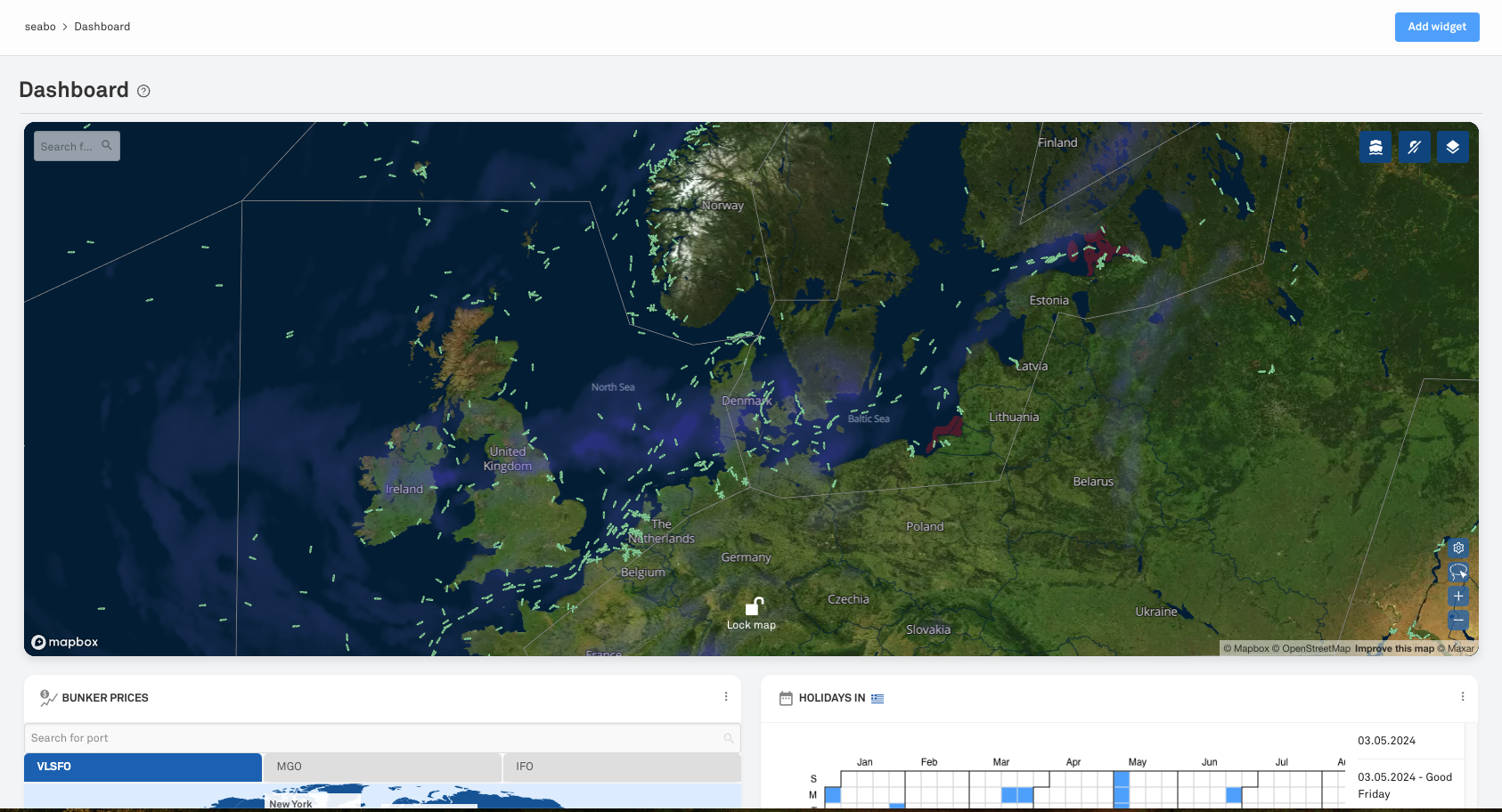Viewport: 1502px width, 812px height.
Task: Click the Dashboard help question icon
Action: tap(143, 91)
